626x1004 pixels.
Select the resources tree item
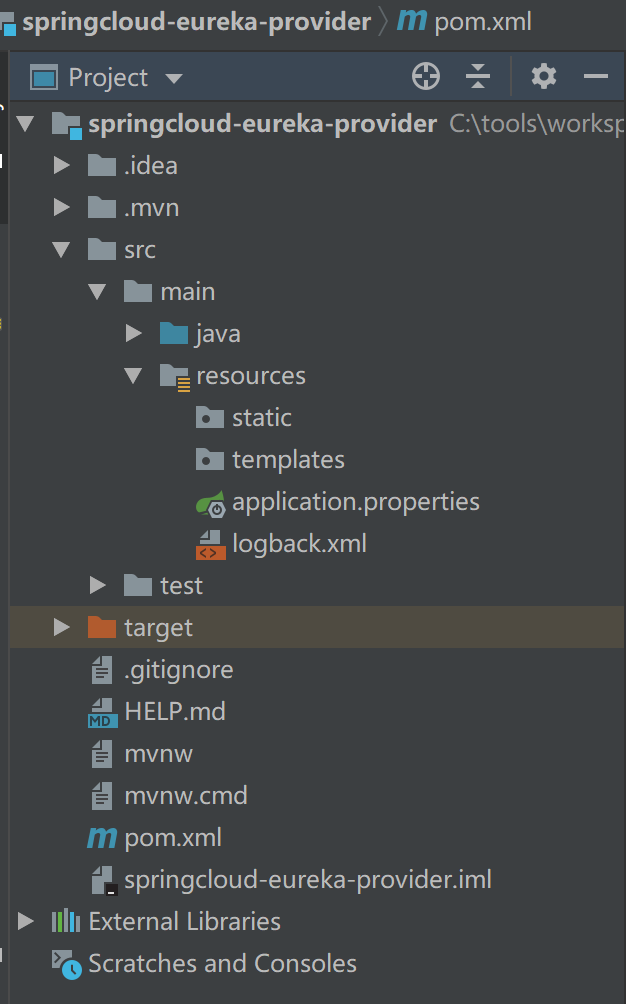click(x=251, y=376)
